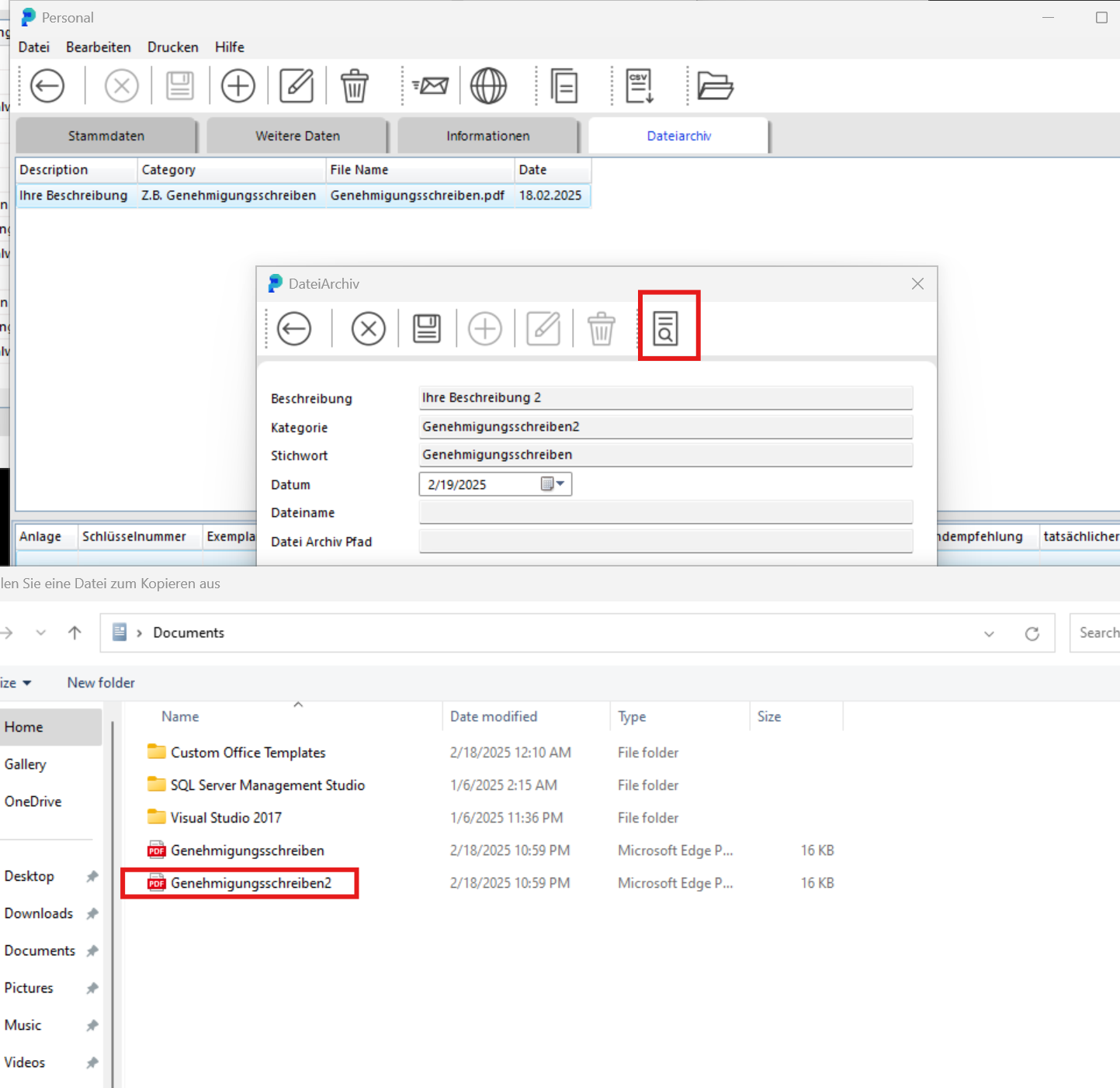Refresh the Documents folder listing
This screenshot has width=1120, height=1088.
click(1032, 634)
